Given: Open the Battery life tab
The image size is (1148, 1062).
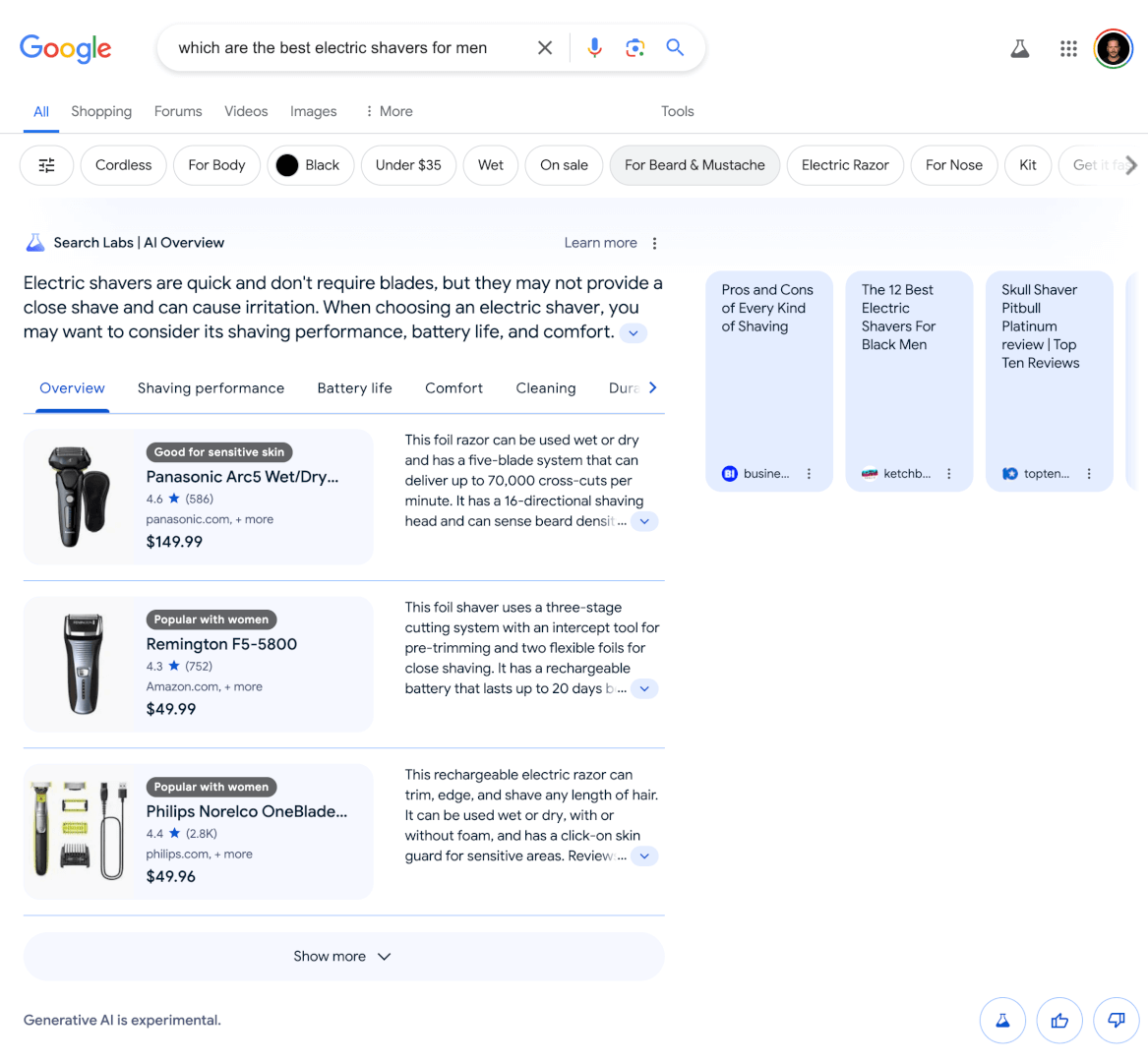Looking at the screenshot, I should (x=354, y=387).
